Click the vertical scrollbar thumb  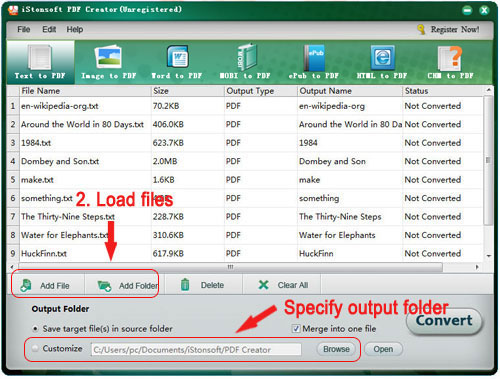click(488, 161)
